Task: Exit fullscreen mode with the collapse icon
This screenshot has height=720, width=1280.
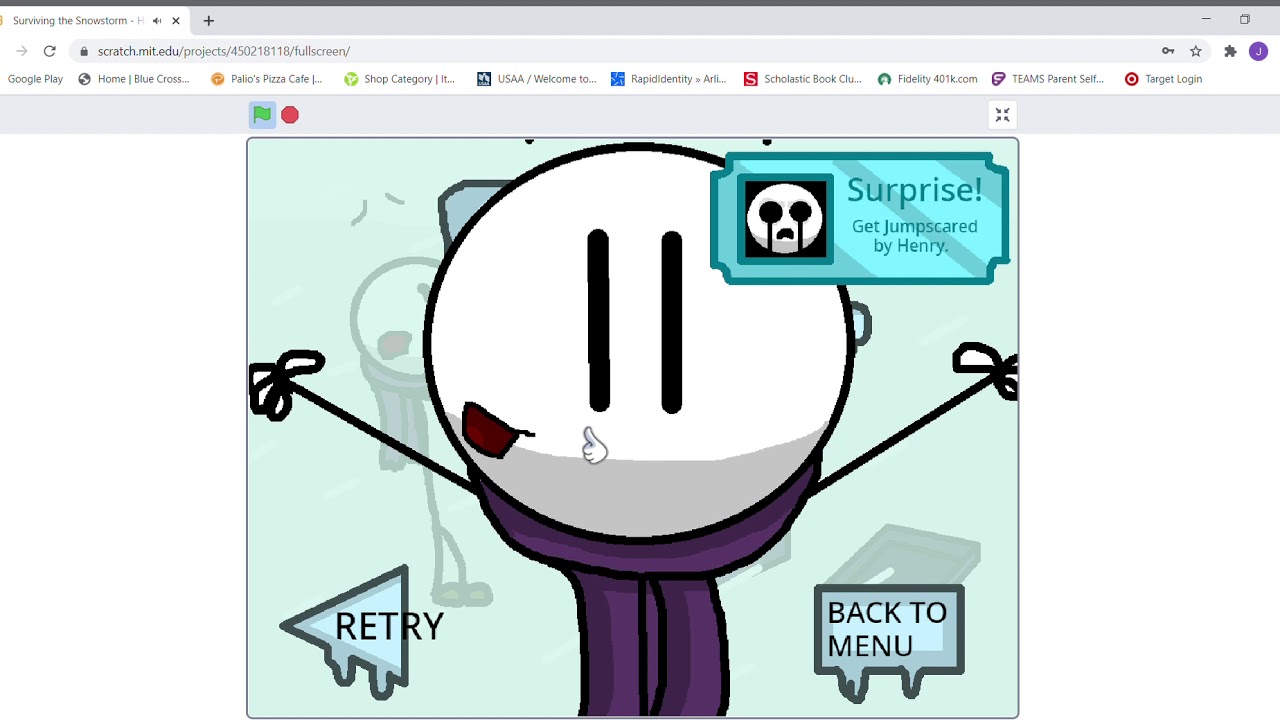Action: [1002, 115]
